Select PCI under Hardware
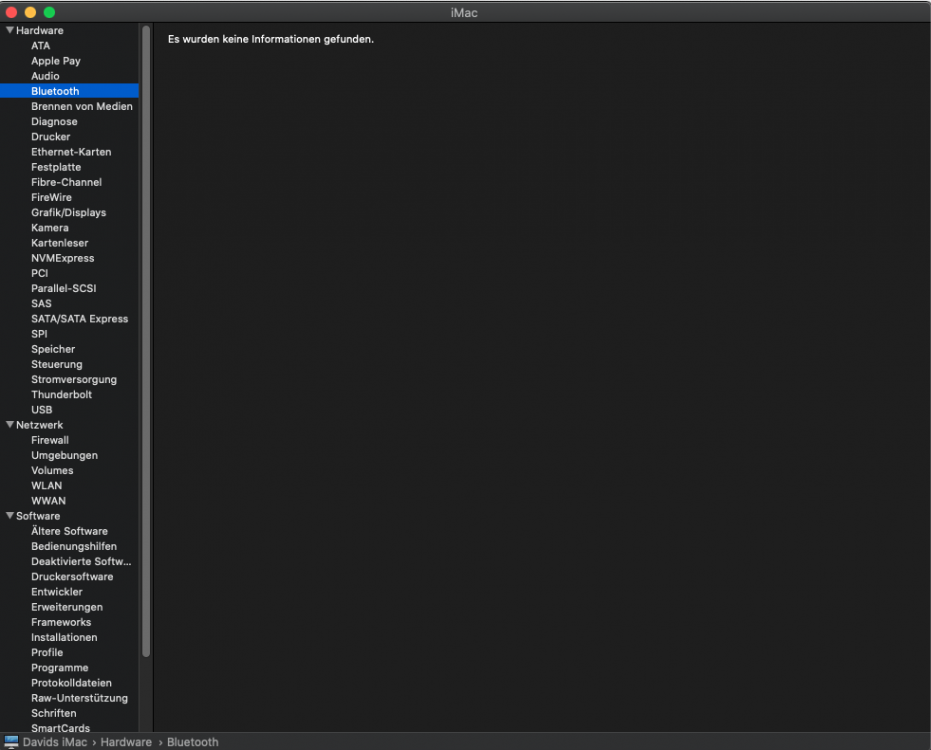Screen dimensions: 931x750 pyautogui.click(x=40, y=273)
